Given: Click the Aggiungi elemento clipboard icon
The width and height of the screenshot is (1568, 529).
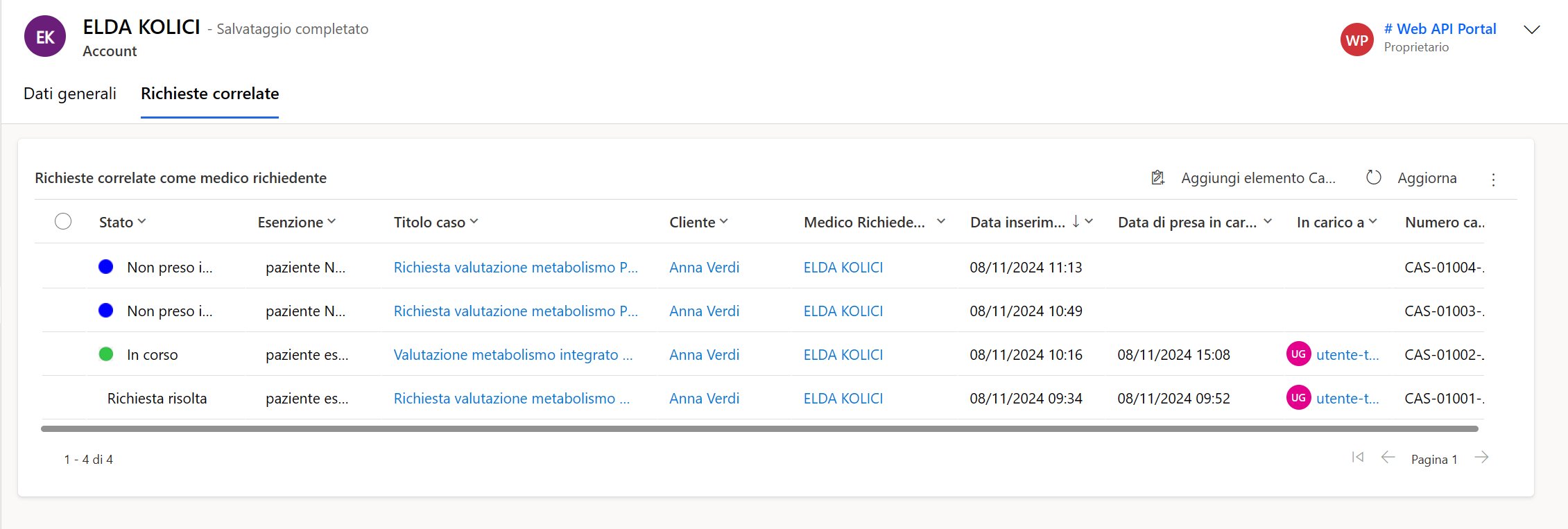Looking at the screenshot, I should click(x=1157, y=178).
